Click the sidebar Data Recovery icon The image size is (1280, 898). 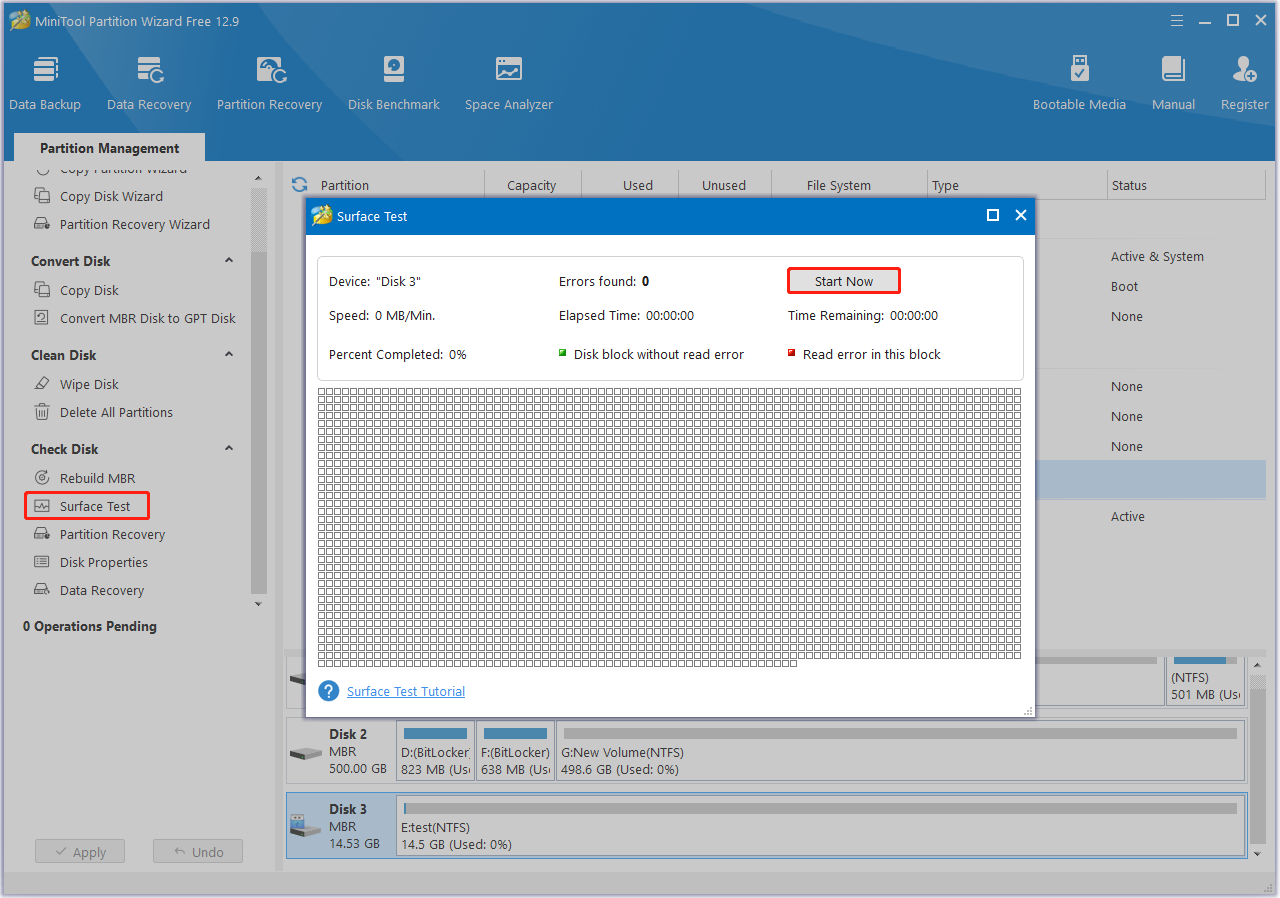point(42,590)
